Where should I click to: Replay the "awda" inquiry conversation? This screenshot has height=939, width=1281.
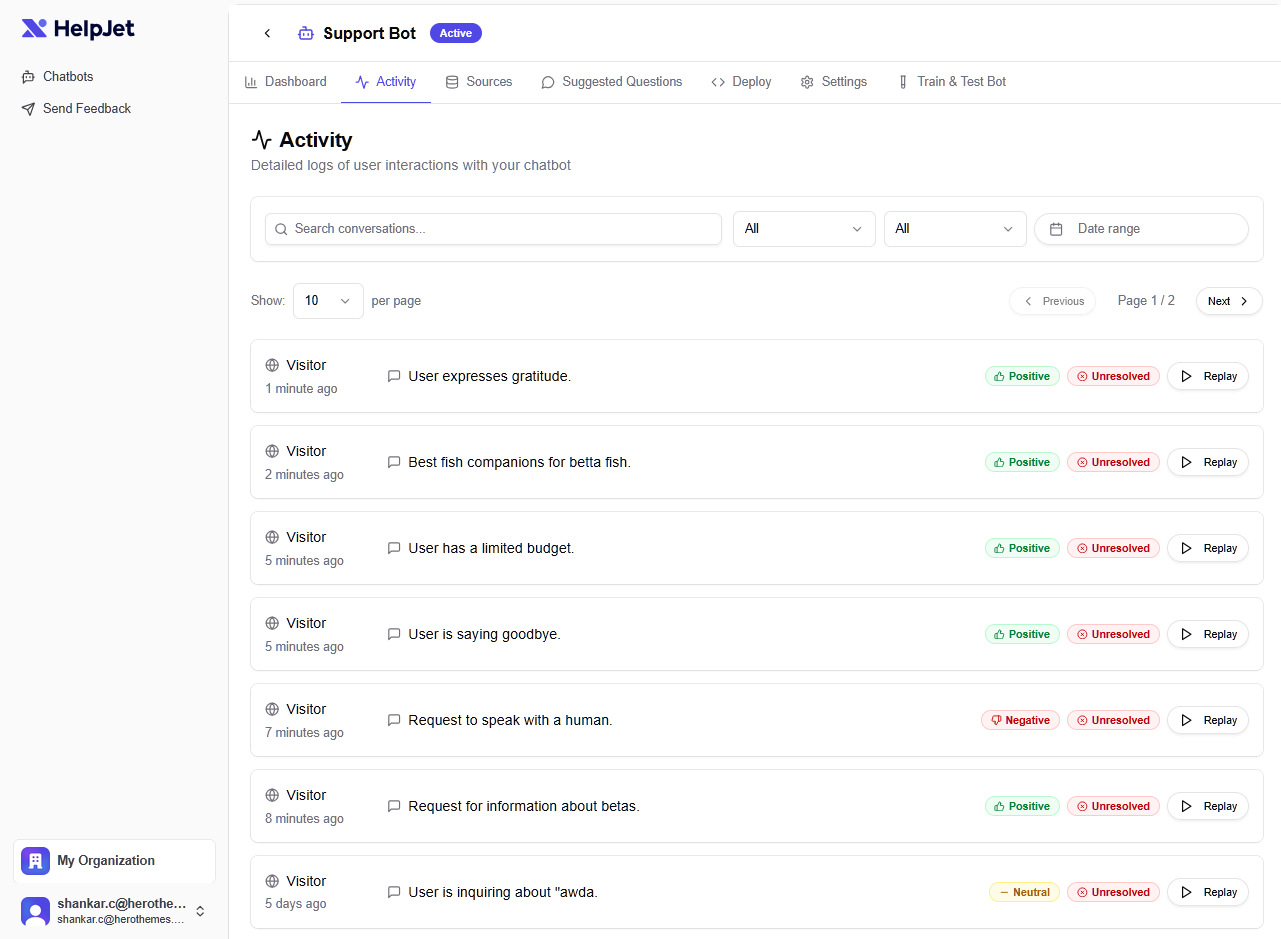(1208, 892)
